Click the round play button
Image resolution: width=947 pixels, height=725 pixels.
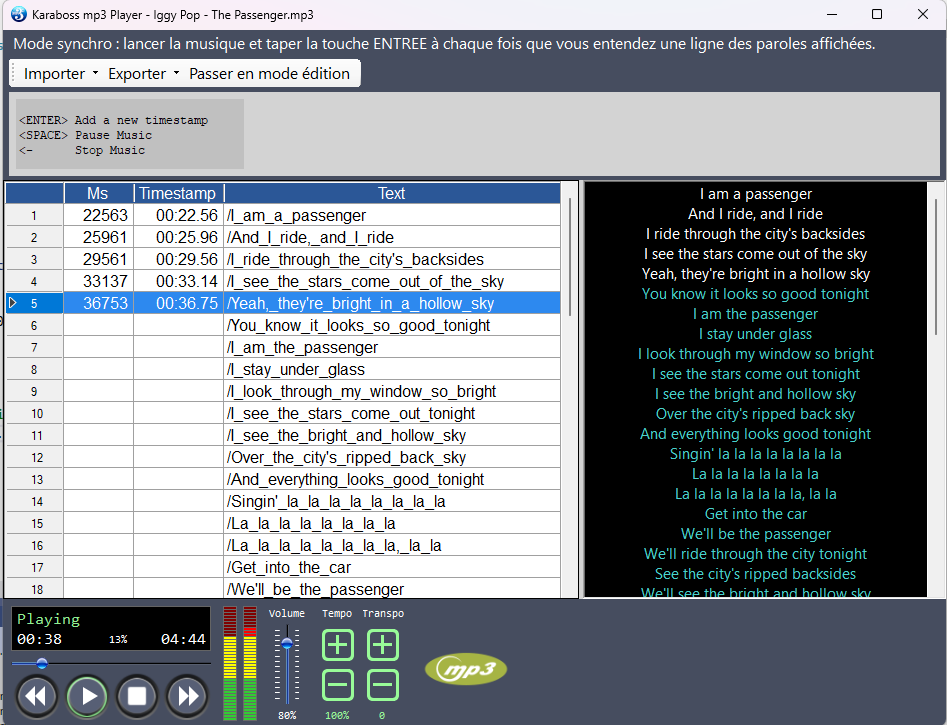click(x=88, y=696)
